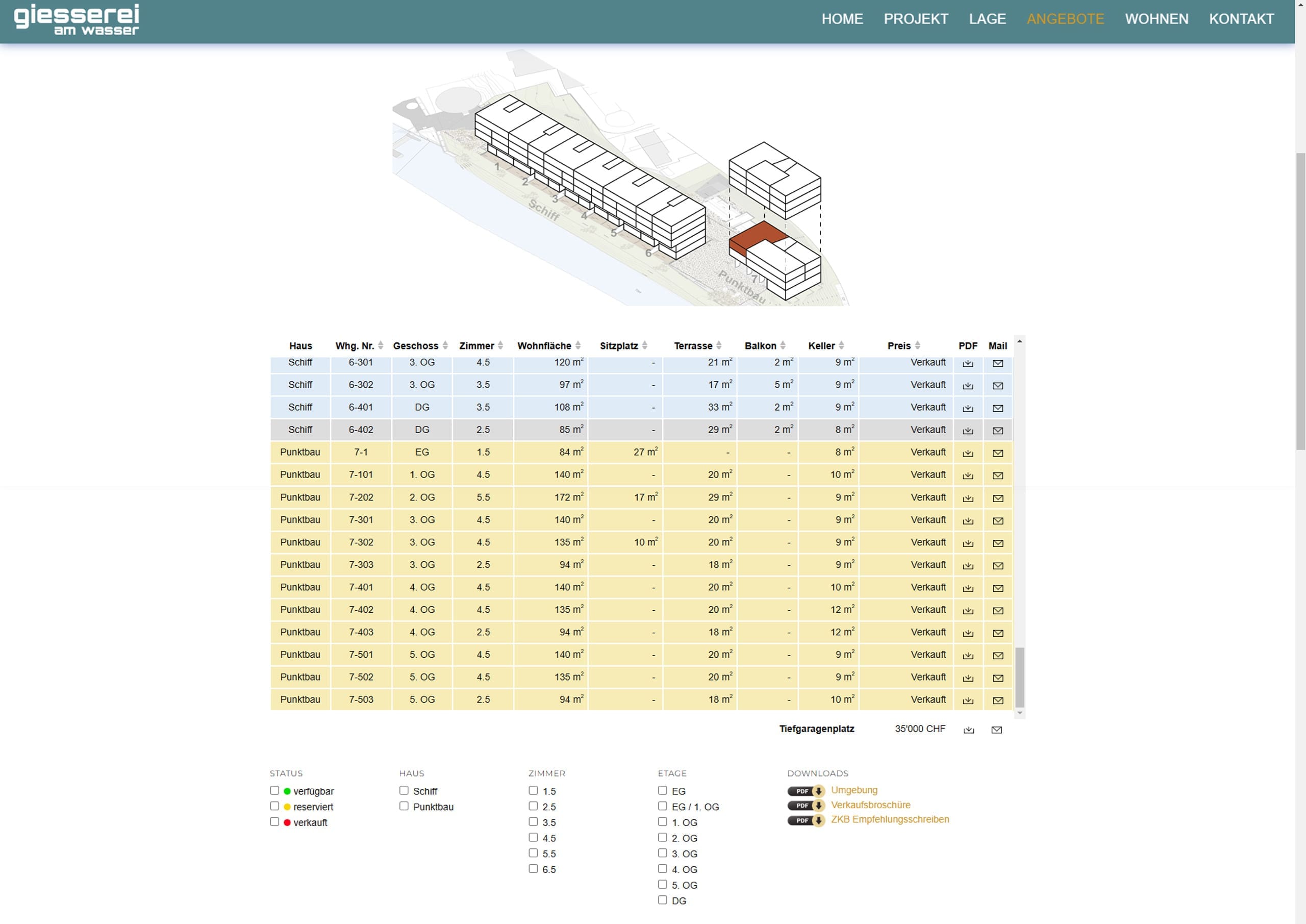Viewport: 1306px width, 924px height.
Task: Click the mail icon for apartment 7-1
Action: [998, 454]
